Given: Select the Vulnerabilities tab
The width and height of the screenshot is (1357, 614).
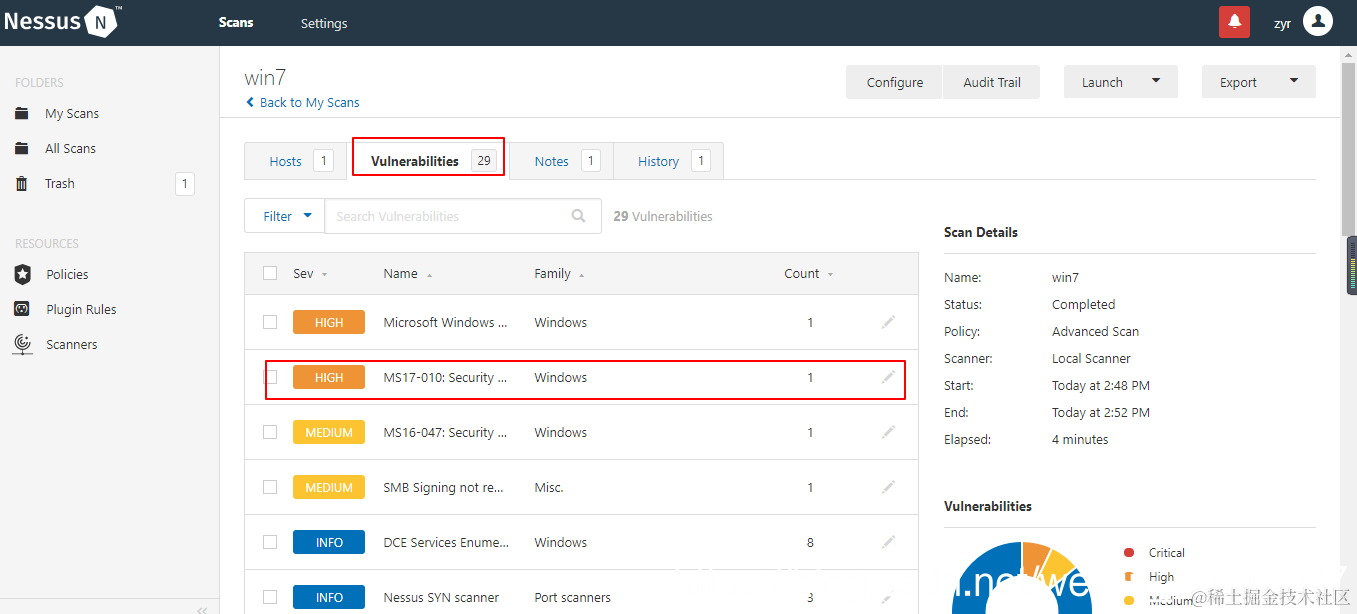Looking at the screenshot, I should [428, 160].
